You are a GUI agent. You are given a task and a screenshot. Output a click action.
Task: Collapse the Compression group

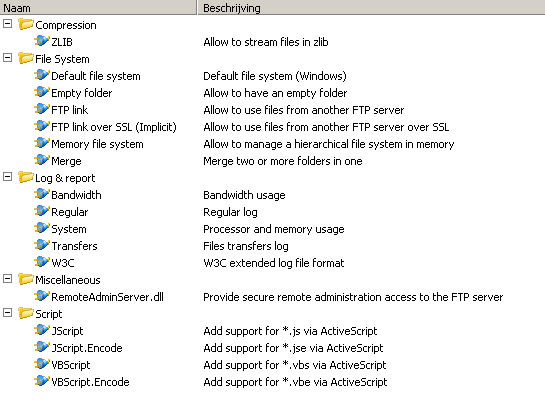[x=7, y=24]
